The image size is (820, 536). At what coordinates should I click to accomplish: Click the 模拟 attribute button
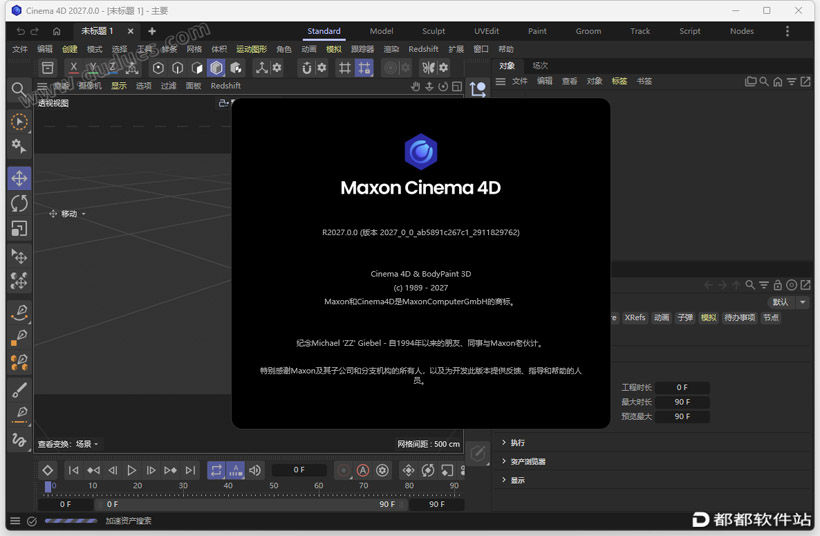(709, 317)
